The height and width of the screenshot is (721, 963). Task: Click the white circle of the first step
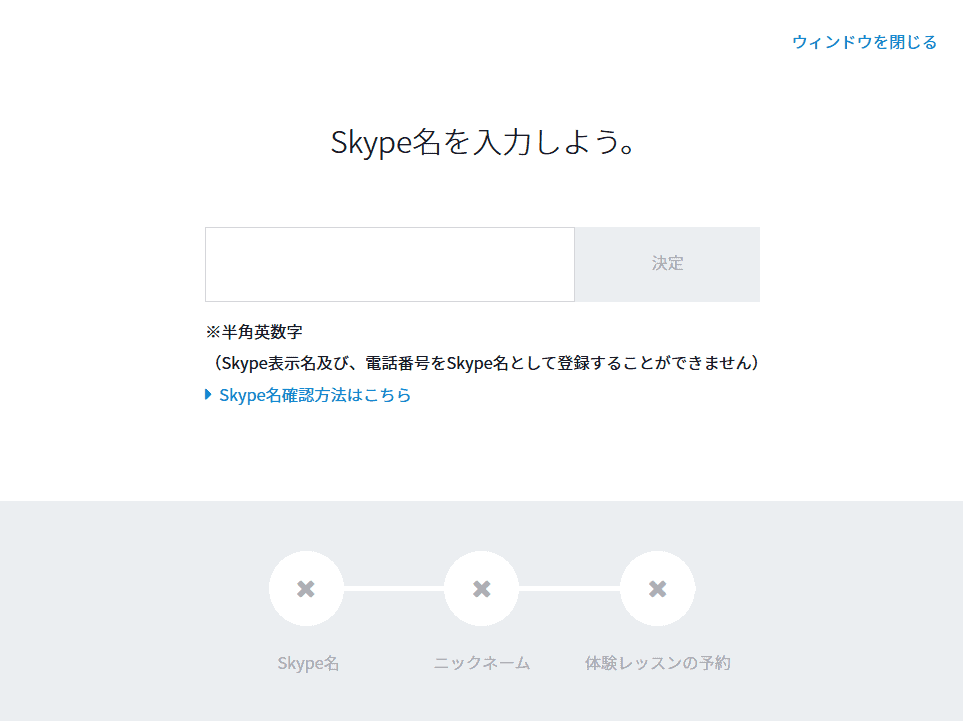[x=306, y=588]
